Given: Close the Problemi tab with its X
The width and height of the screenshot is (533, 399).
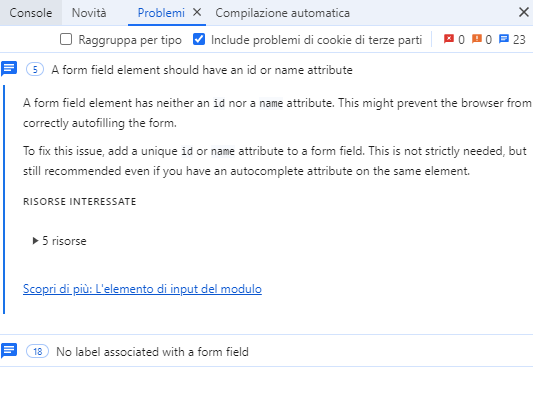Looking at the screenshot, I should 197,13.
